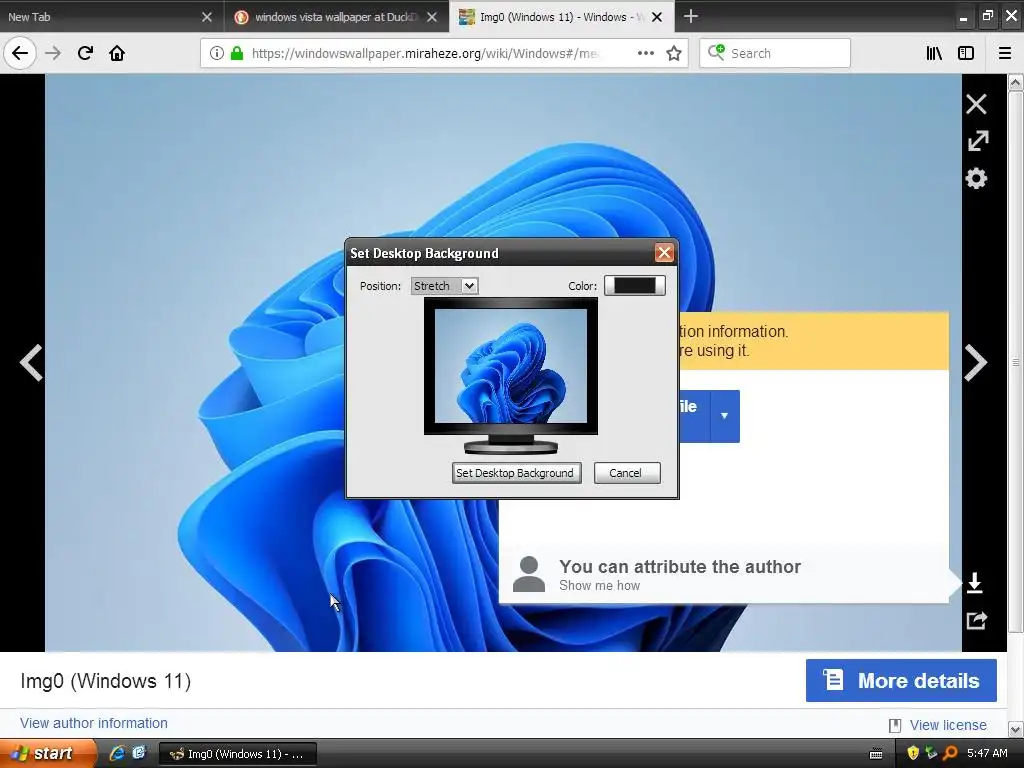Click the forward navigation arrow

tap(53, 53)
